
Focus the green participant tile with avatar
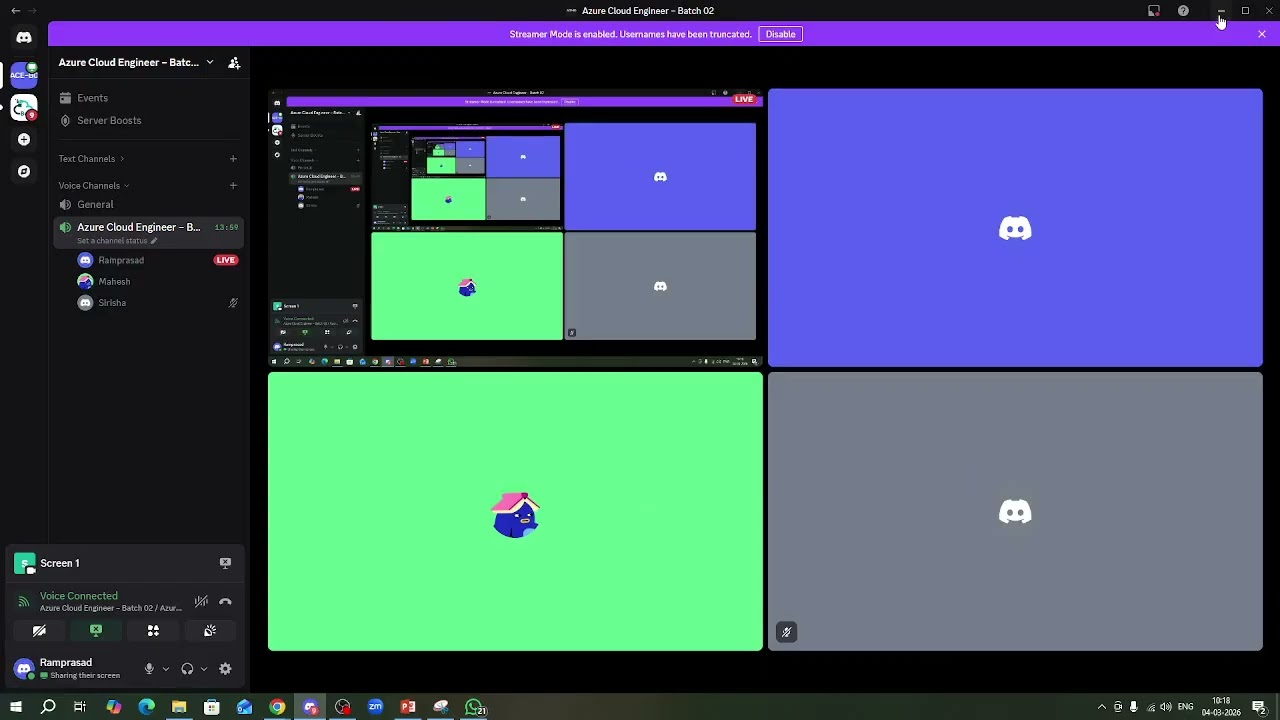click(x=515, y=511)
